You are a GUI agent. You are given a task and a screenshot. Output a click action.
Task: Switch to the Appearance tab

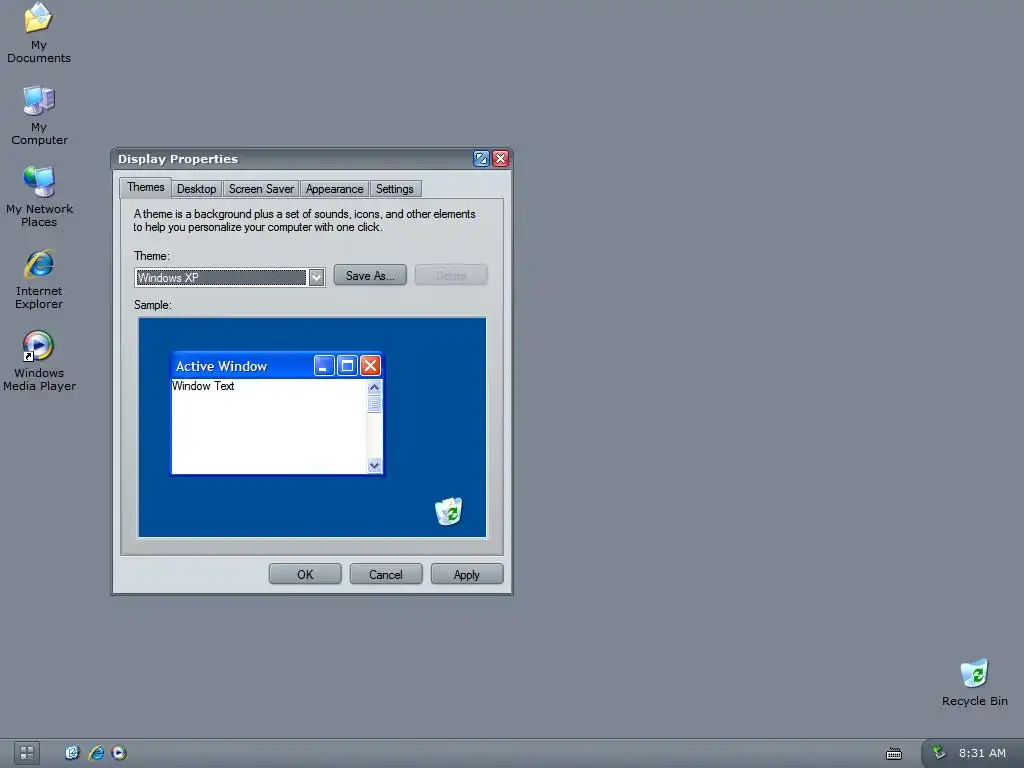[x=334, y=189]
